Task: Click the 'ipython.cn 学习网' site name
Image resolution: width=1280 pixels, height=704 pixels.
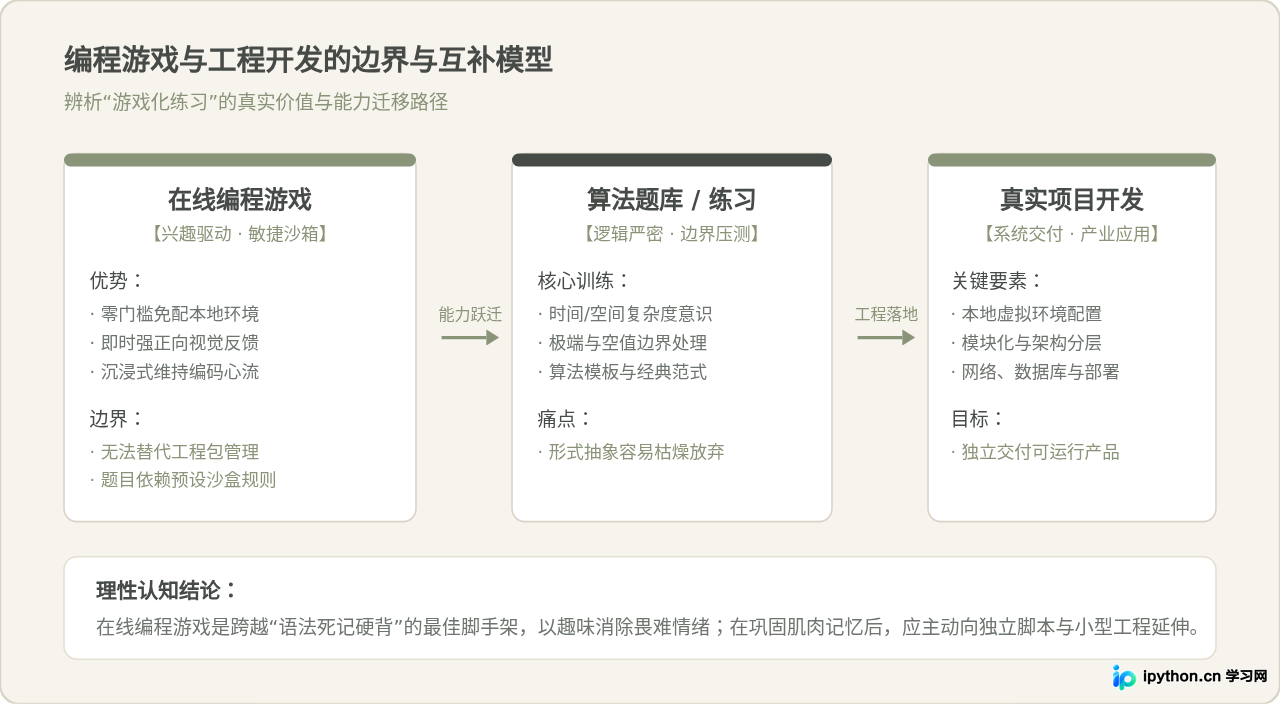Action: [1205, 676]
